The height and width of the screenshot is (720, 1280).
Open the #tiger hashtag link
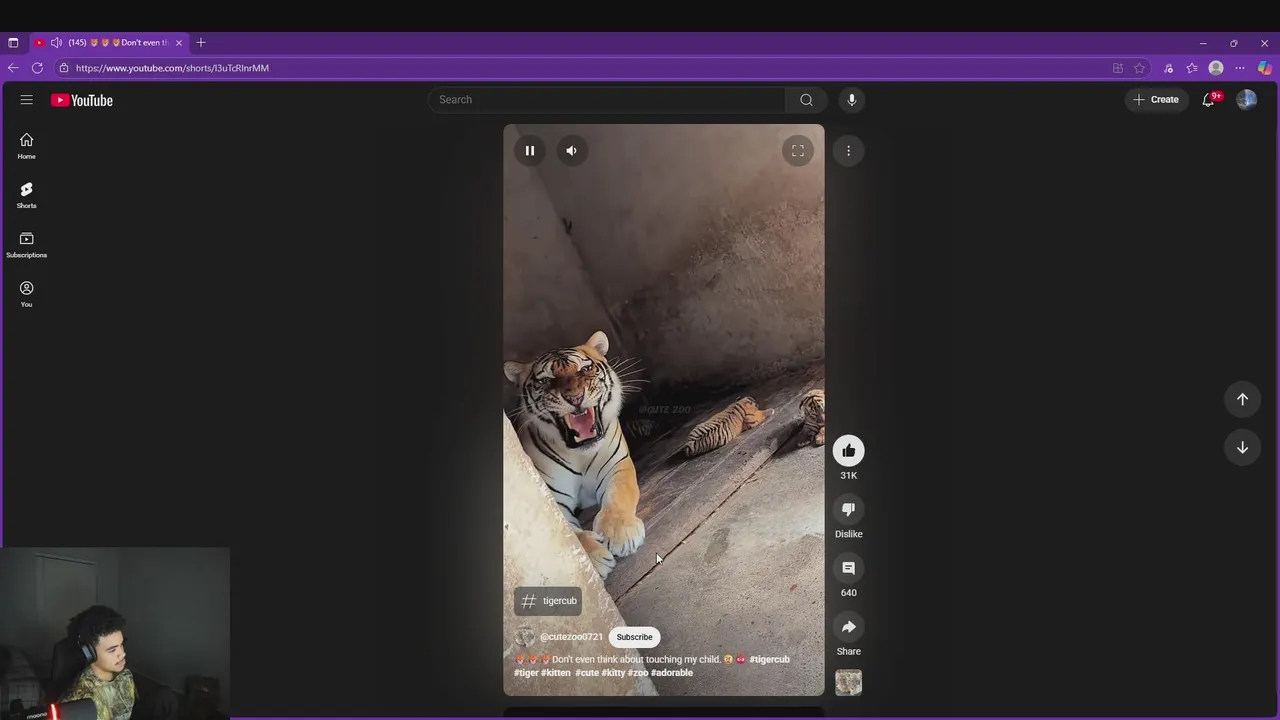527,673
